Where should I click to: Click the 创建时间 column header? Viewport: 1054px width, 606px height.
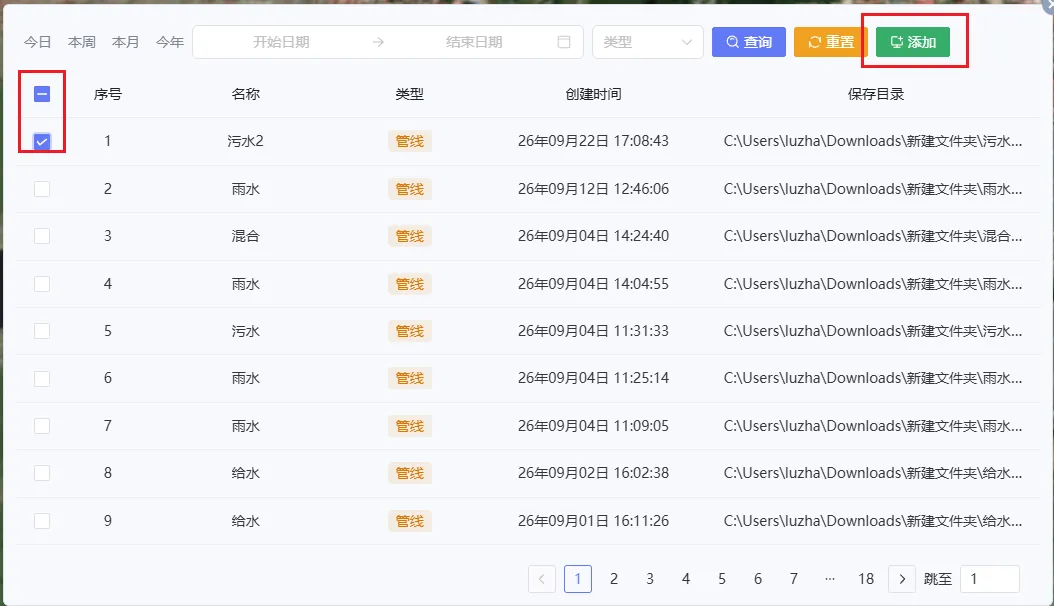point(594,94)
